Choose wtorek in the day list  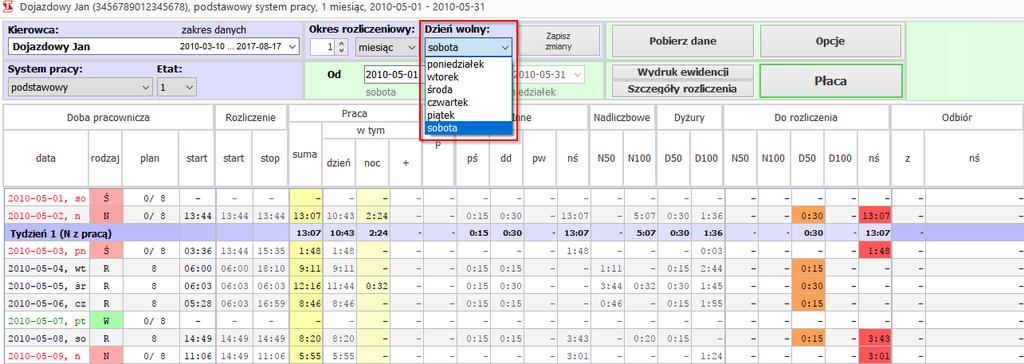pyautogui.click(x=467, y=77)
